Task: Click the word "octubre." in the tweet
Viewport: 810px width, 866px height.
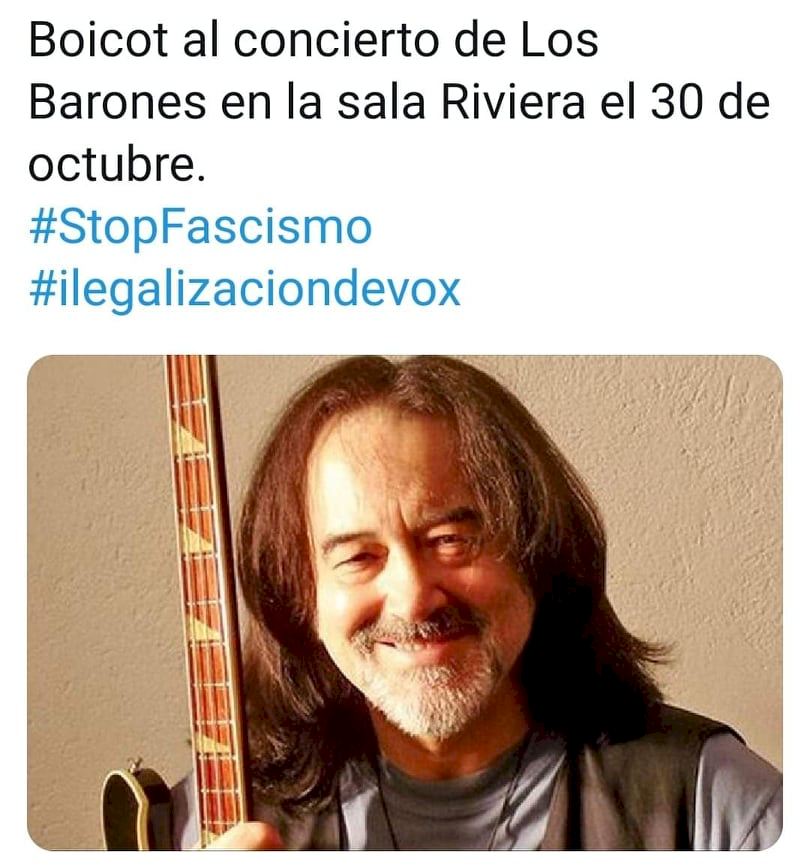Action: pos(117,165)
